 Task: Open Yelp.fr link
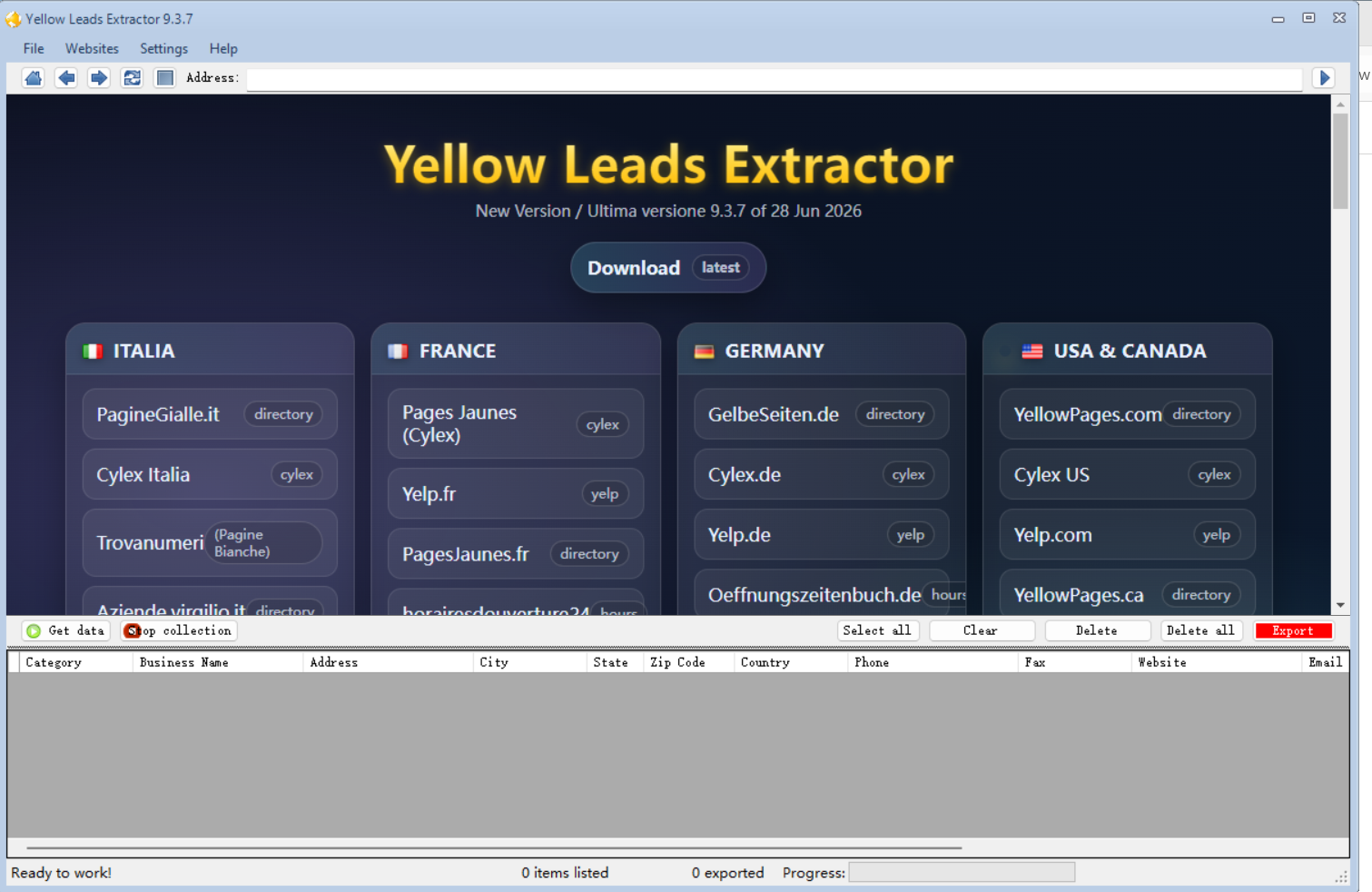click(516, 493)
